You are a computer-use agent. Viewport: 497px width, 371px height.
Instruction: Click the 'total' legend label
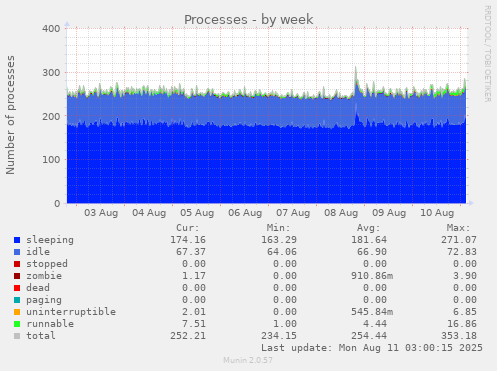41,336
